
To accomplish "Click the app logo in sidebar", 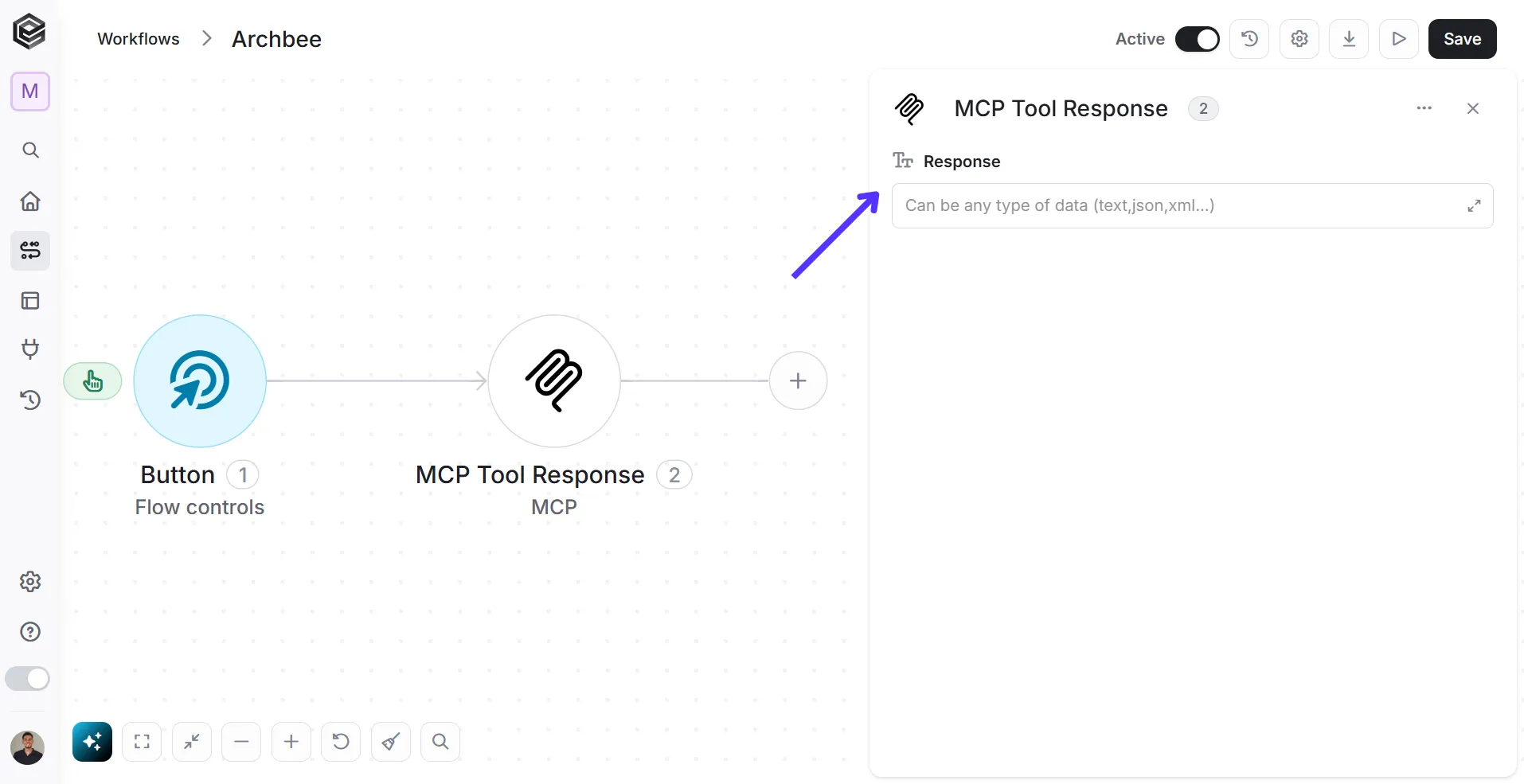I will click(x=29, y=32).
